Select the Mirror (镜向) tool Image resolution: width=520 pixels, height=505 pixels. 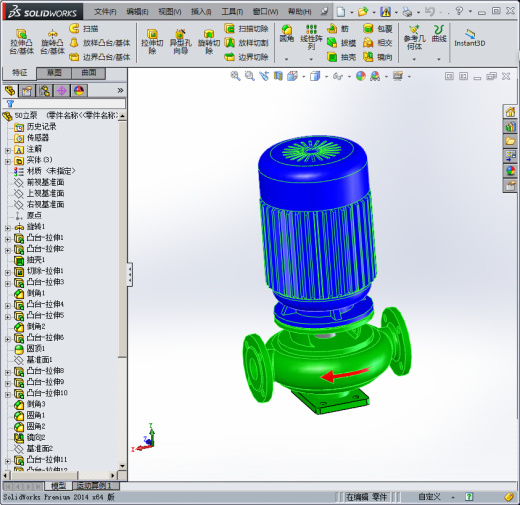(377, 57)
